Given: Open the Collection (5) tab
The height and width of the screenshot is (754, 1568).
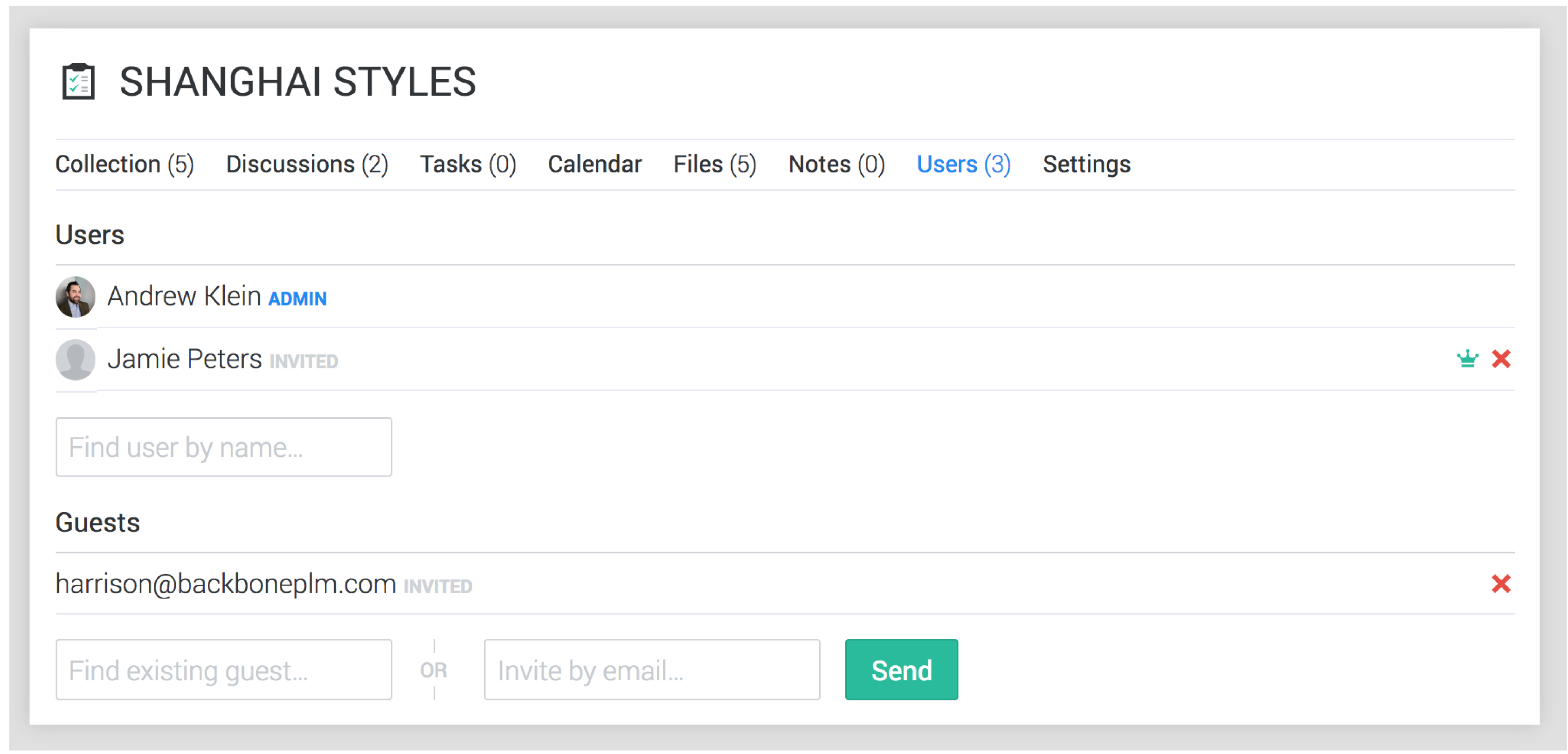Looking at the screenshot, I should coord(125,164).
